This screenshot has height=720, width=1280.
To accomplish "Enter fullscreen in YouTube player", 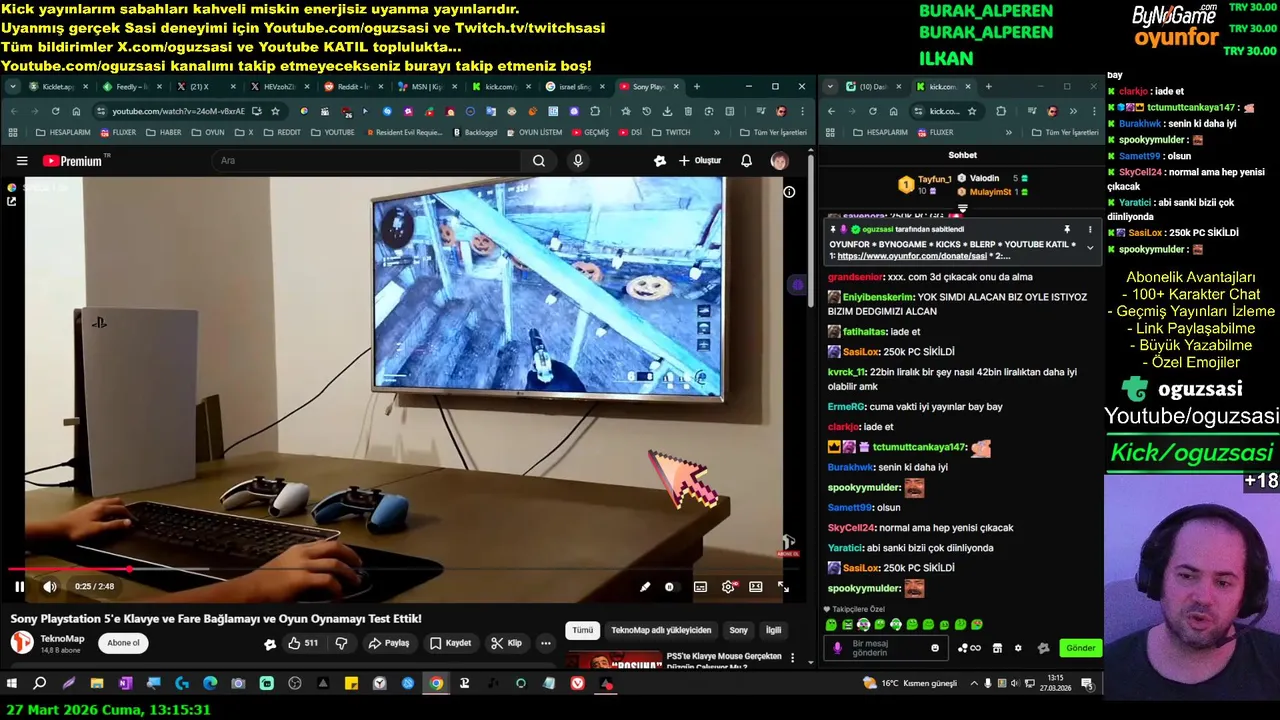I will point(783,587).
